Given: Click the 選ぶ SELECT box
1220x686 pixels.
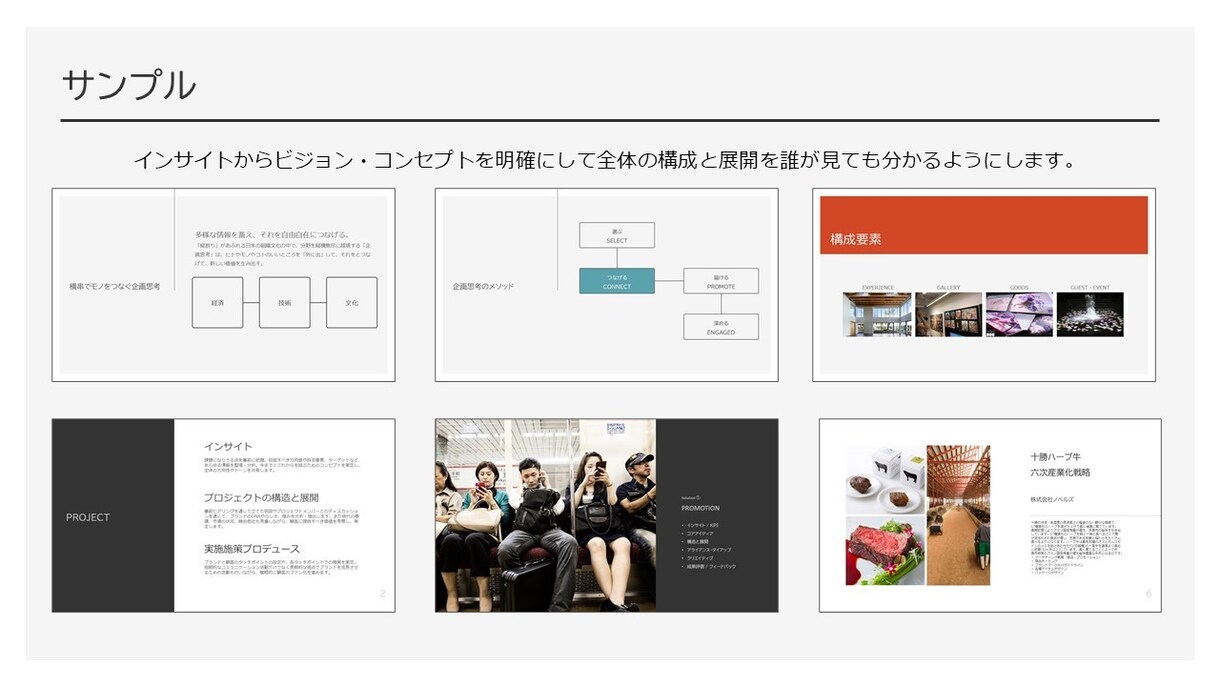Looking at the screenshot, I should [617, 235].
